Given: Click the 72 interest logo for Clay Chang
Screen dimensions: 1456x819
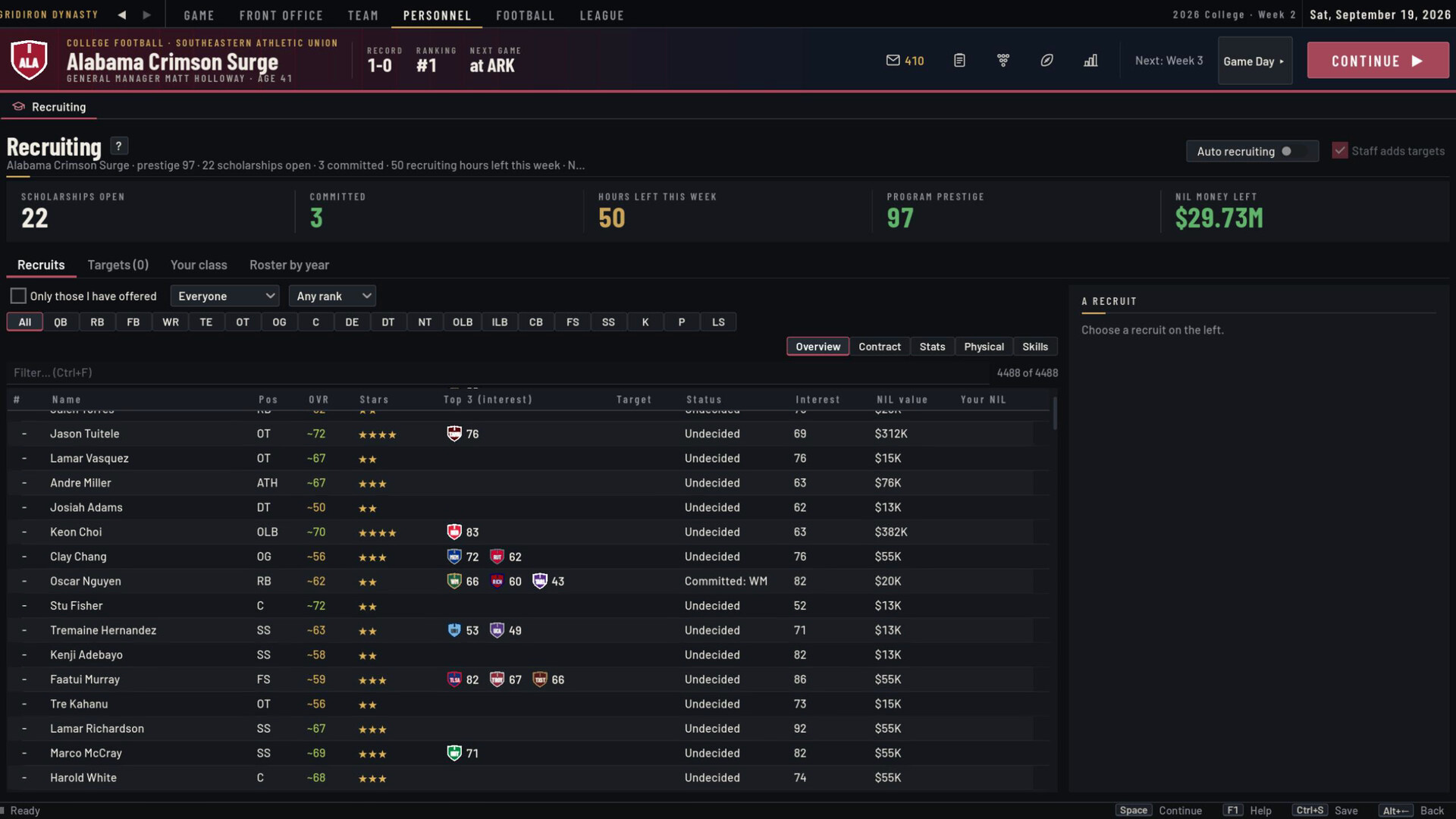Looking at the screenshot, I should click(454, 557).
